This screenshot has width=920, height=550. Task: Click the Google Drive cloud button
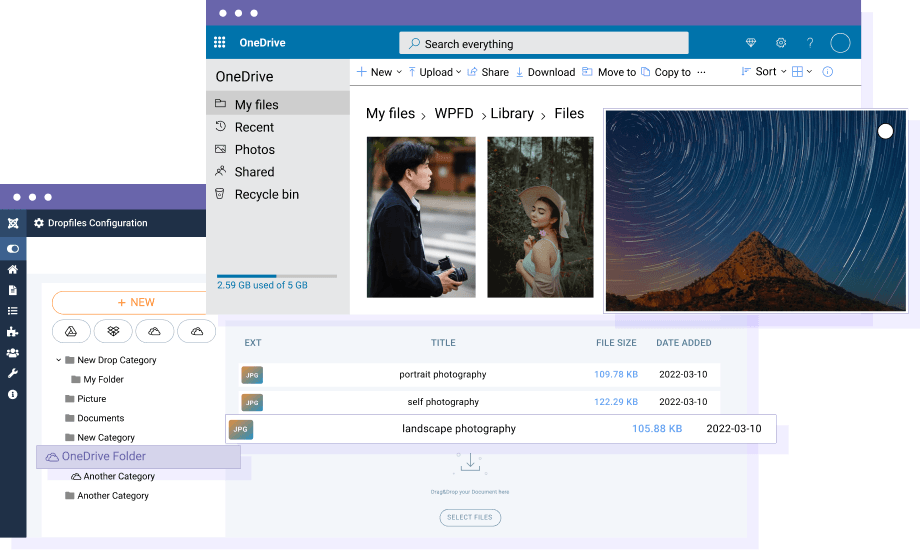pos(72,331)
